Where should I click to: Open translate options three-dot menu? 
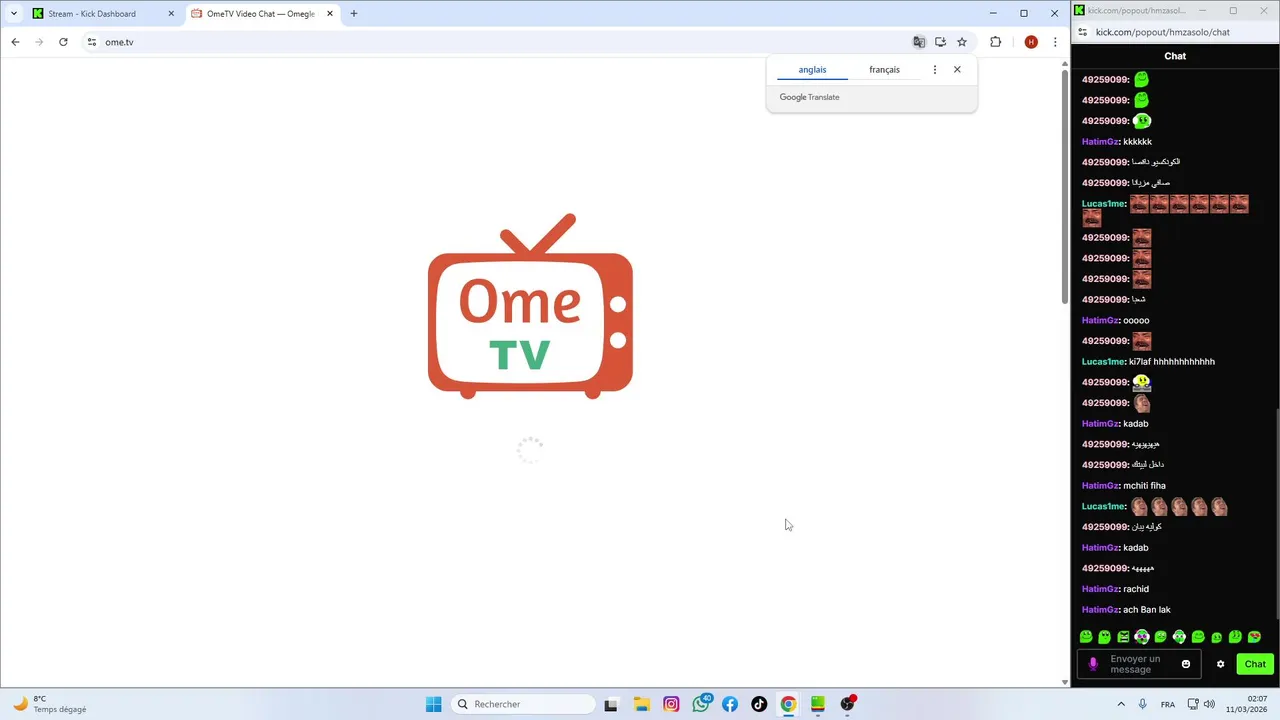[x=935, y=70]
